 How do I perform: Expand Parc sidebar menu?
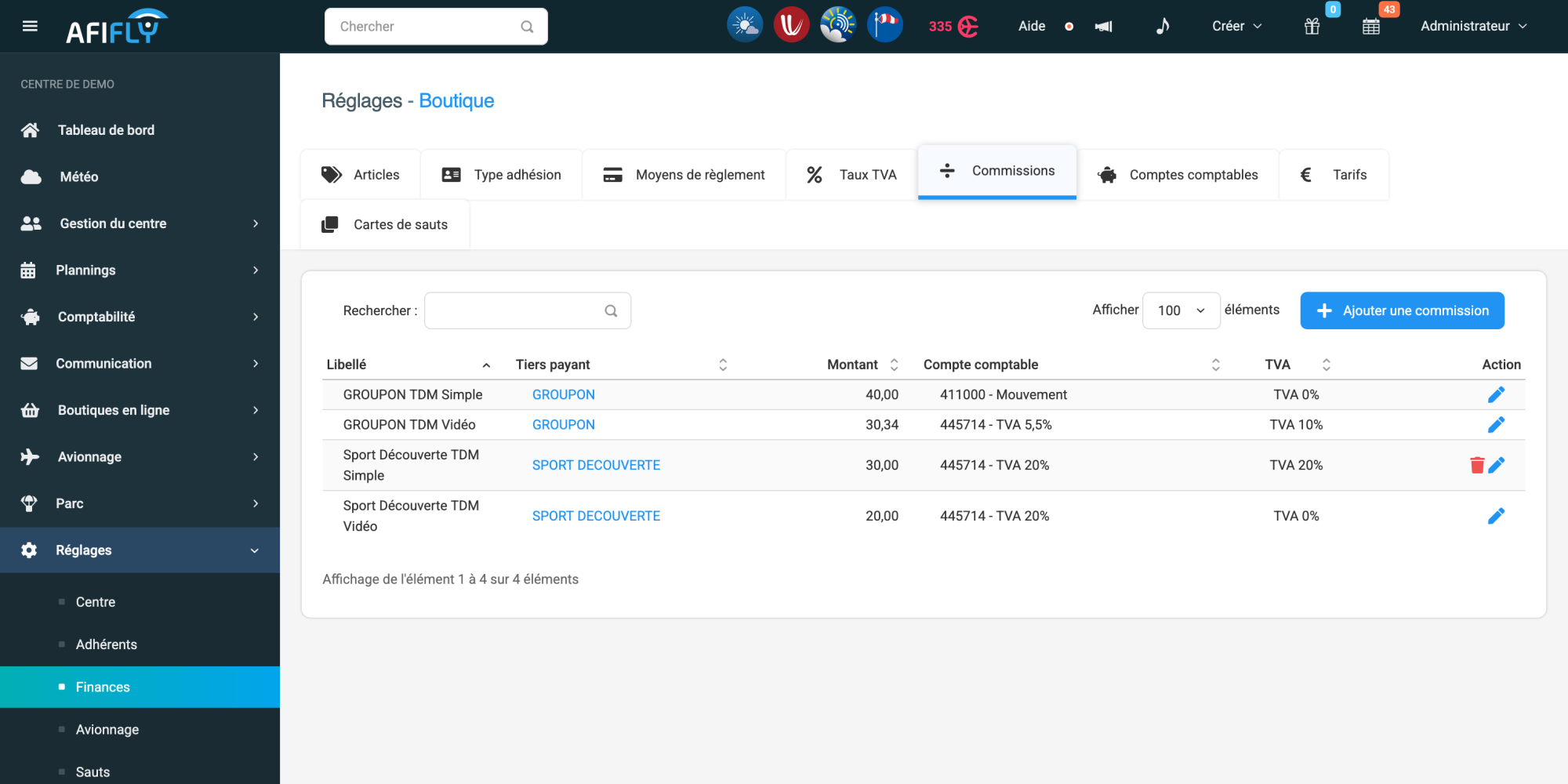pyautogui.click(x=140, y=503)
